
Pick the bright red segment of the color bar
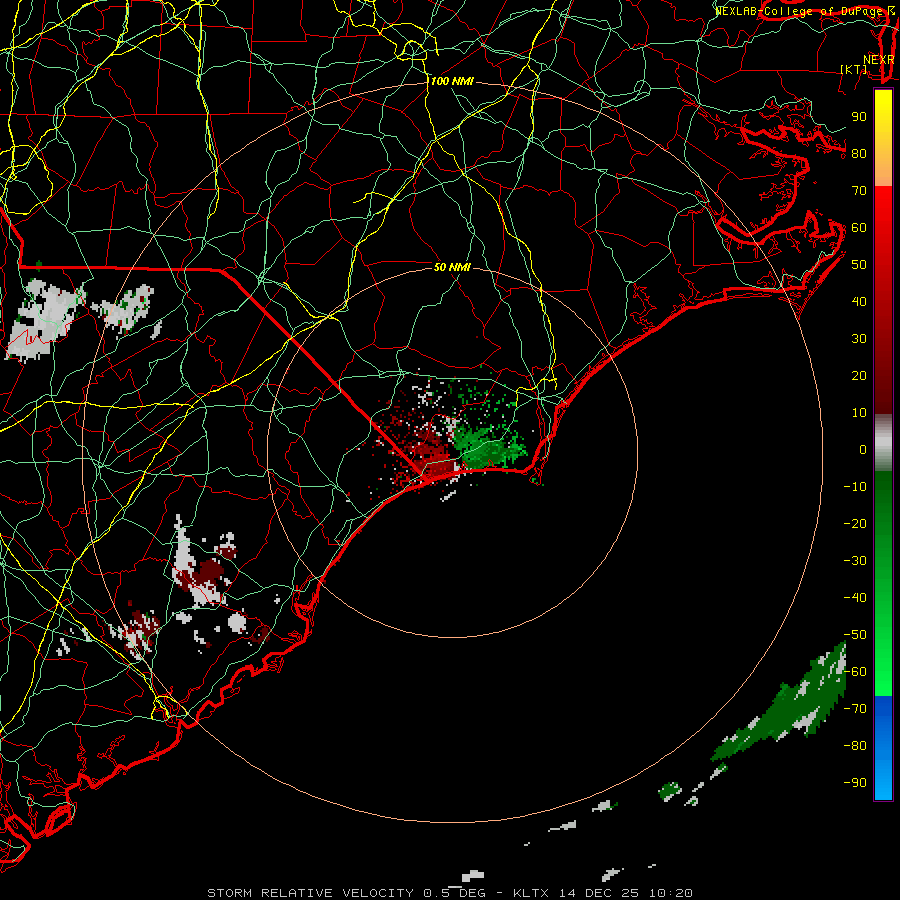(883, 230)
